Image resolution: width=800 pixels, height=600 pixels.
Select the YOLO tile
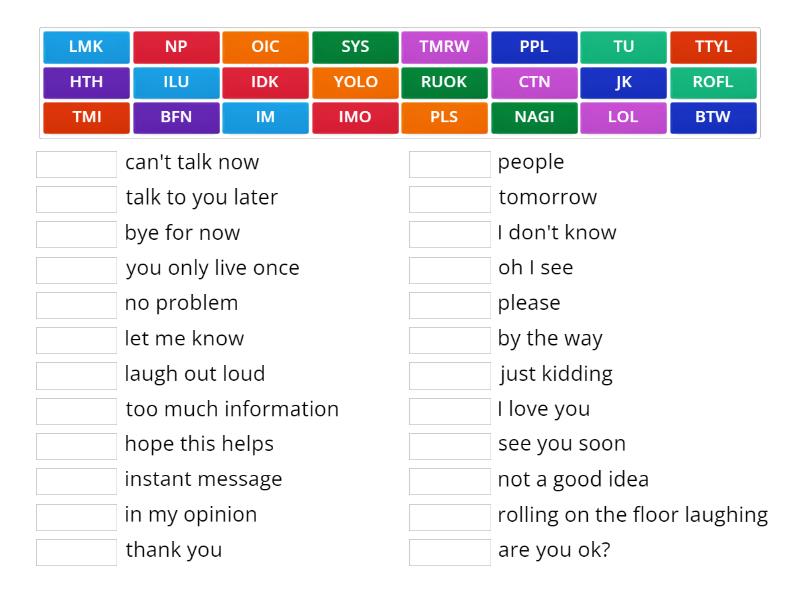point(355,82)
